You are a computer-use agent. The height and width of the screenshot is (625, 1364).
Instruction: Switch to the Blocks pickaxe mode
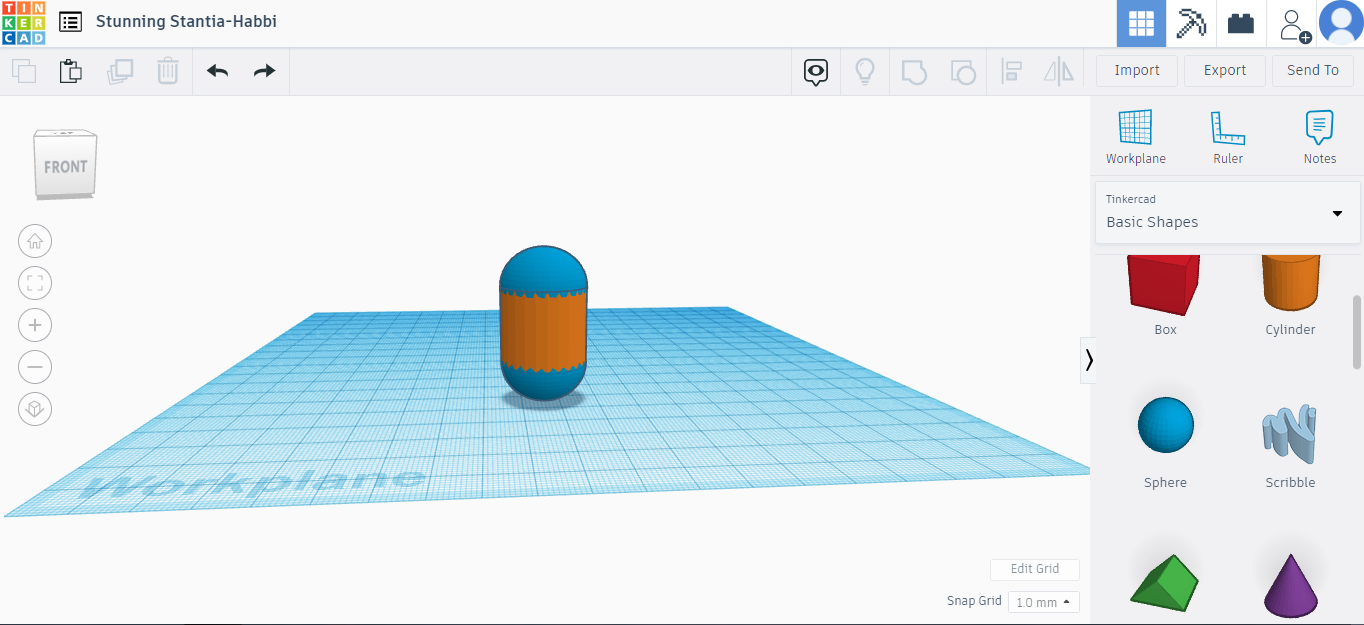tap(1191, 24)
